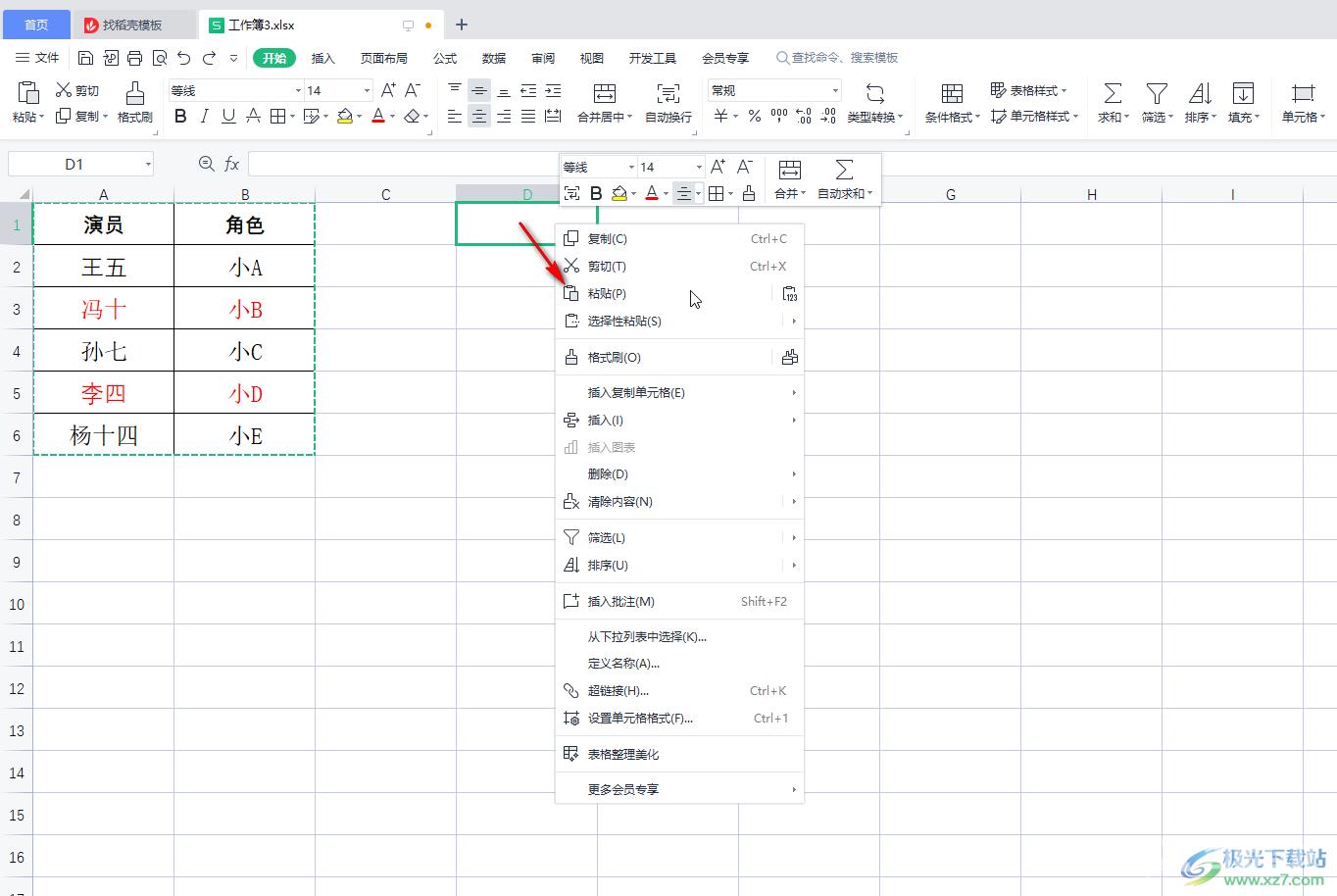Toggle bold in the ribbon font group

coord(180,117)
